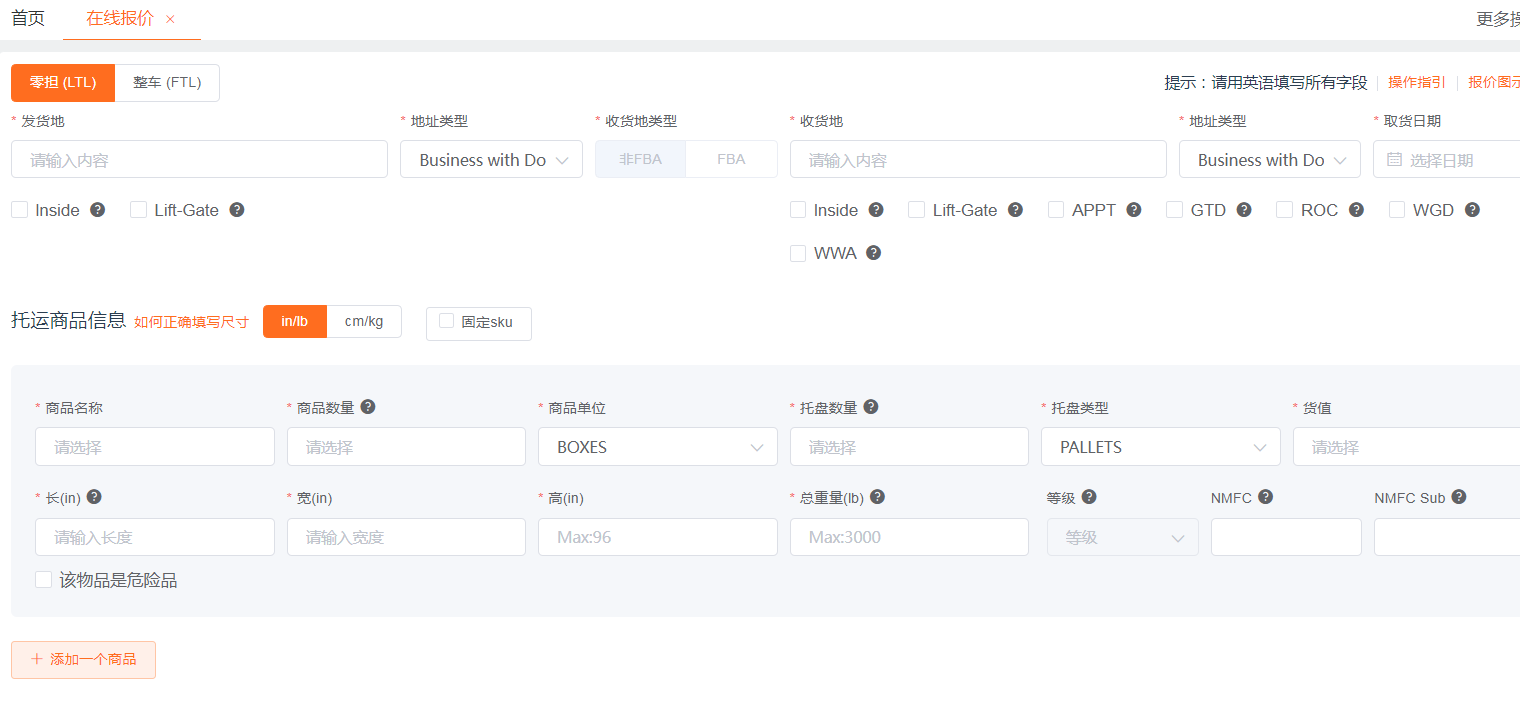Open help icon beside left Inside option

coord(97,210)
